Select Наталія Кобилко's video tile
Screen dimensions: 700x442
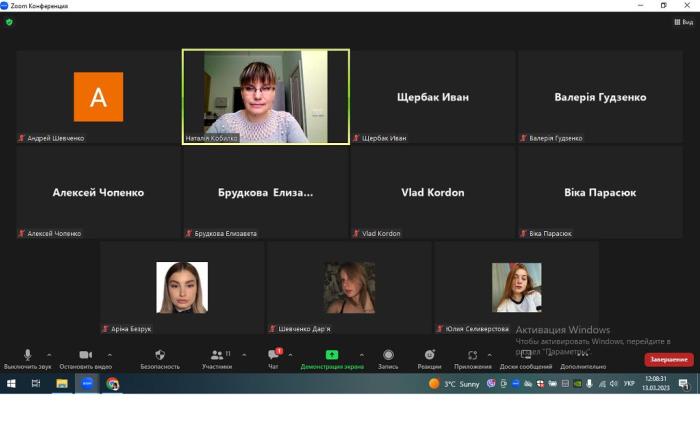tap(266, 96)
